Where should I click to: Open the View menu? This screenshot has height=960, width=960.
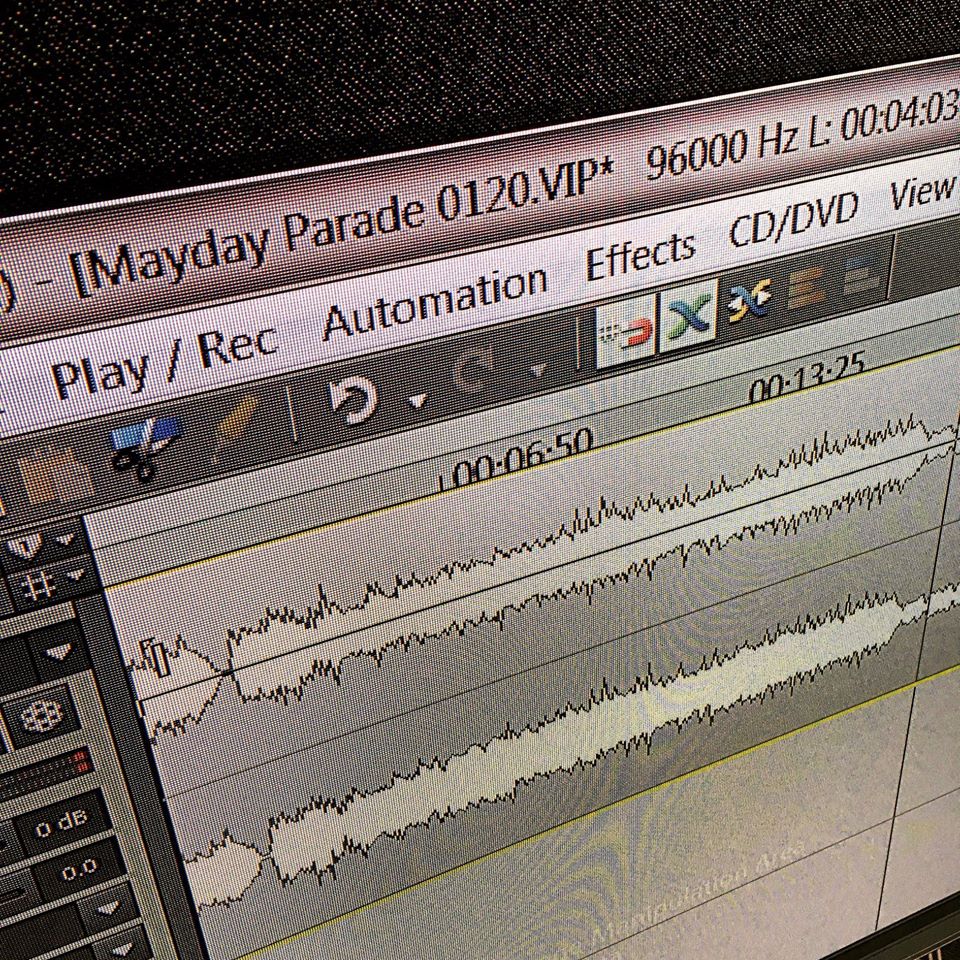[923, 191]
